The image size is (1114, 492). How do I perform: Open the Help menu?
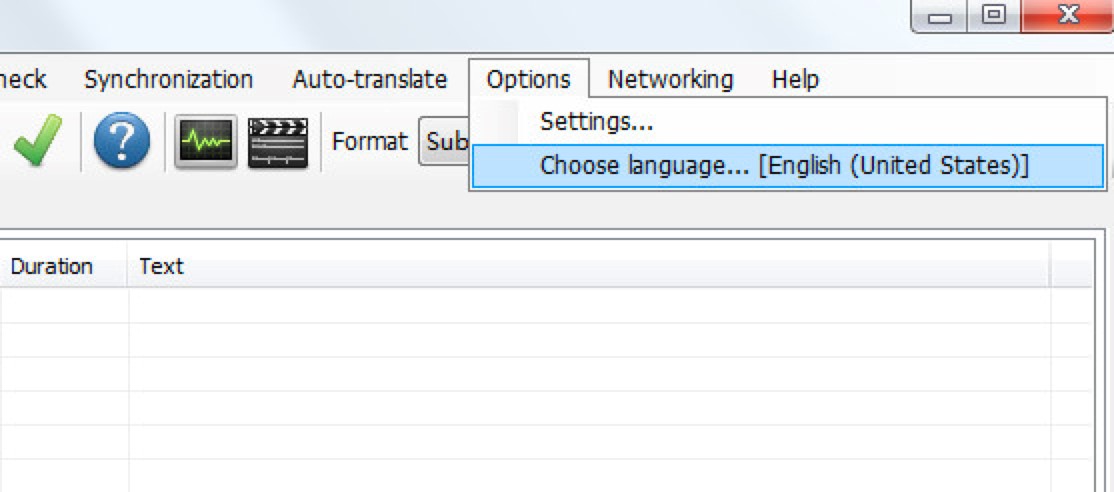(x=795, y=80)
